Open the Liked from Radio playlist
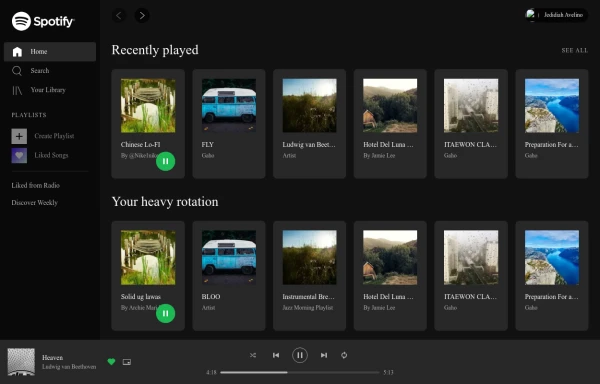 36,185
